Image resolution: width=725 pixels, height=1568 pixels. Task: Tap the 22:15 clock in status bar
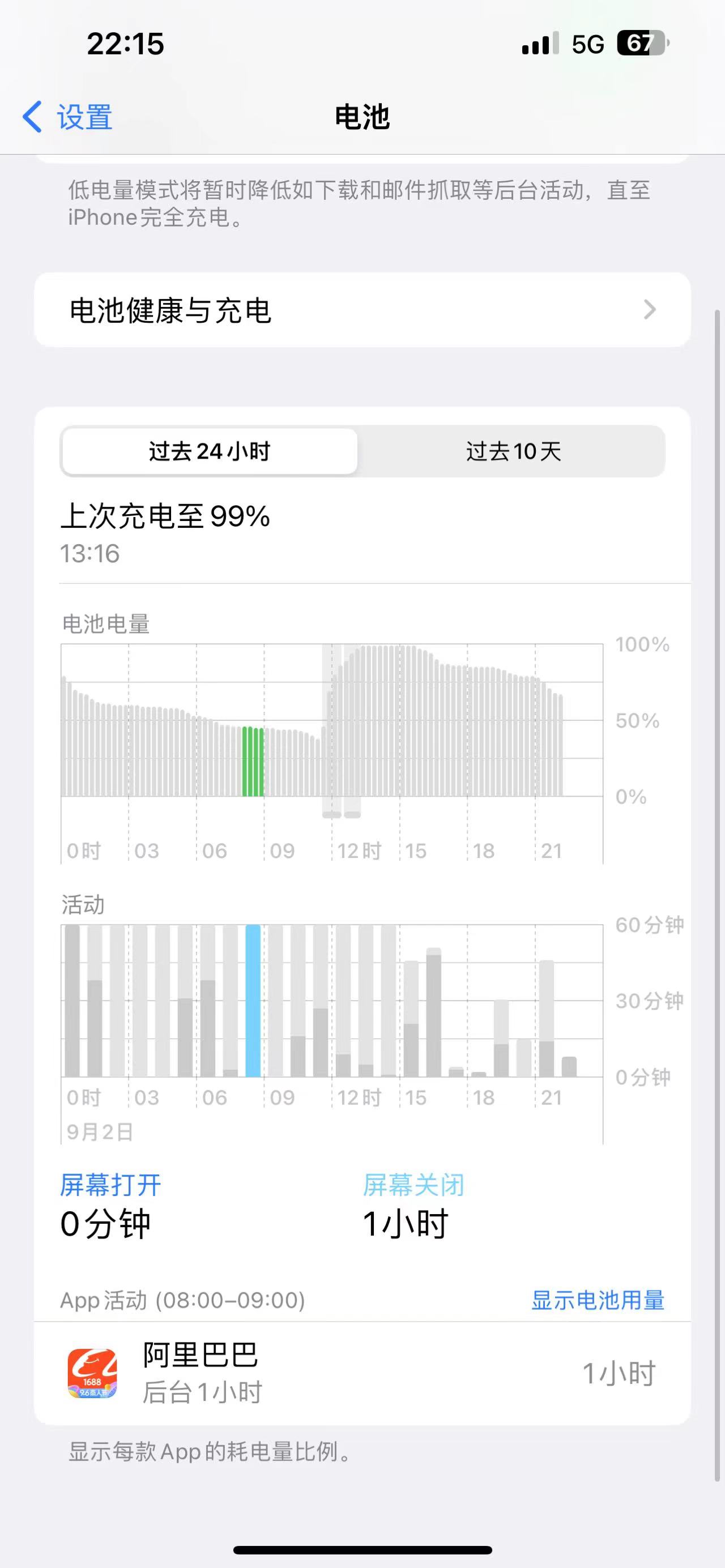click(x=125, y=44)
